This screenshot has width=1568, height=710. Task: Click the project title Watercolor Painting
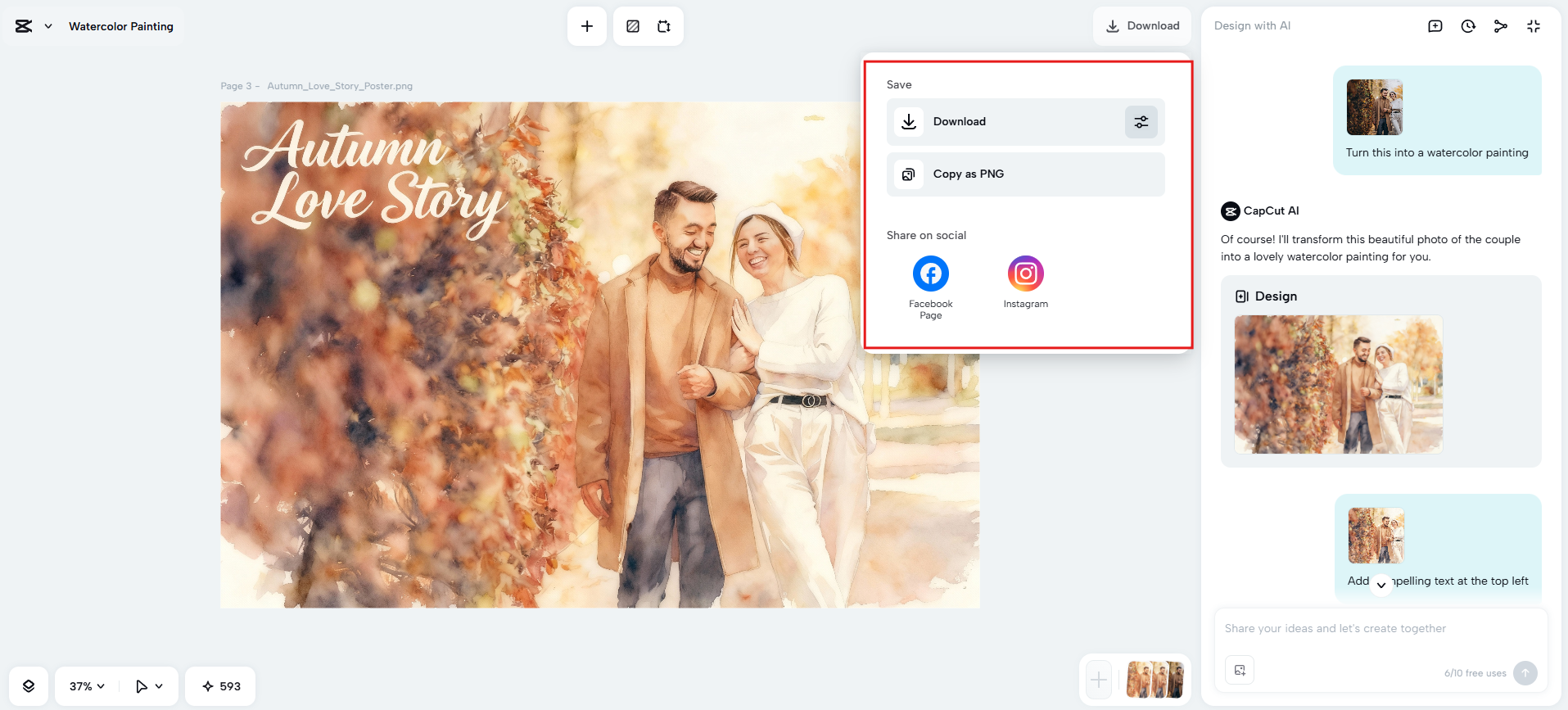tap(121, 26)
